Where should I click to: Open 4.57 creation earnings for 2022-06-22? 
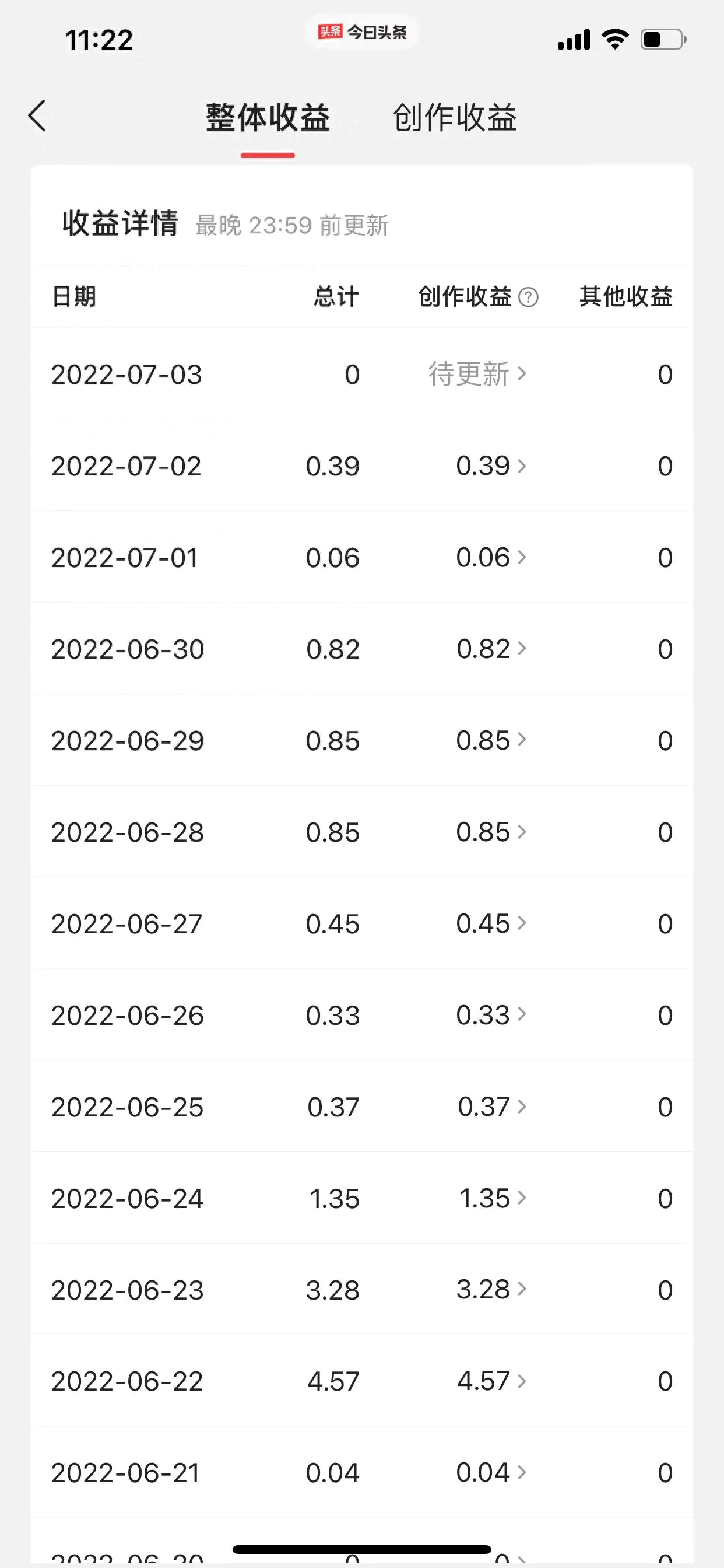[x=491, y=1381]
